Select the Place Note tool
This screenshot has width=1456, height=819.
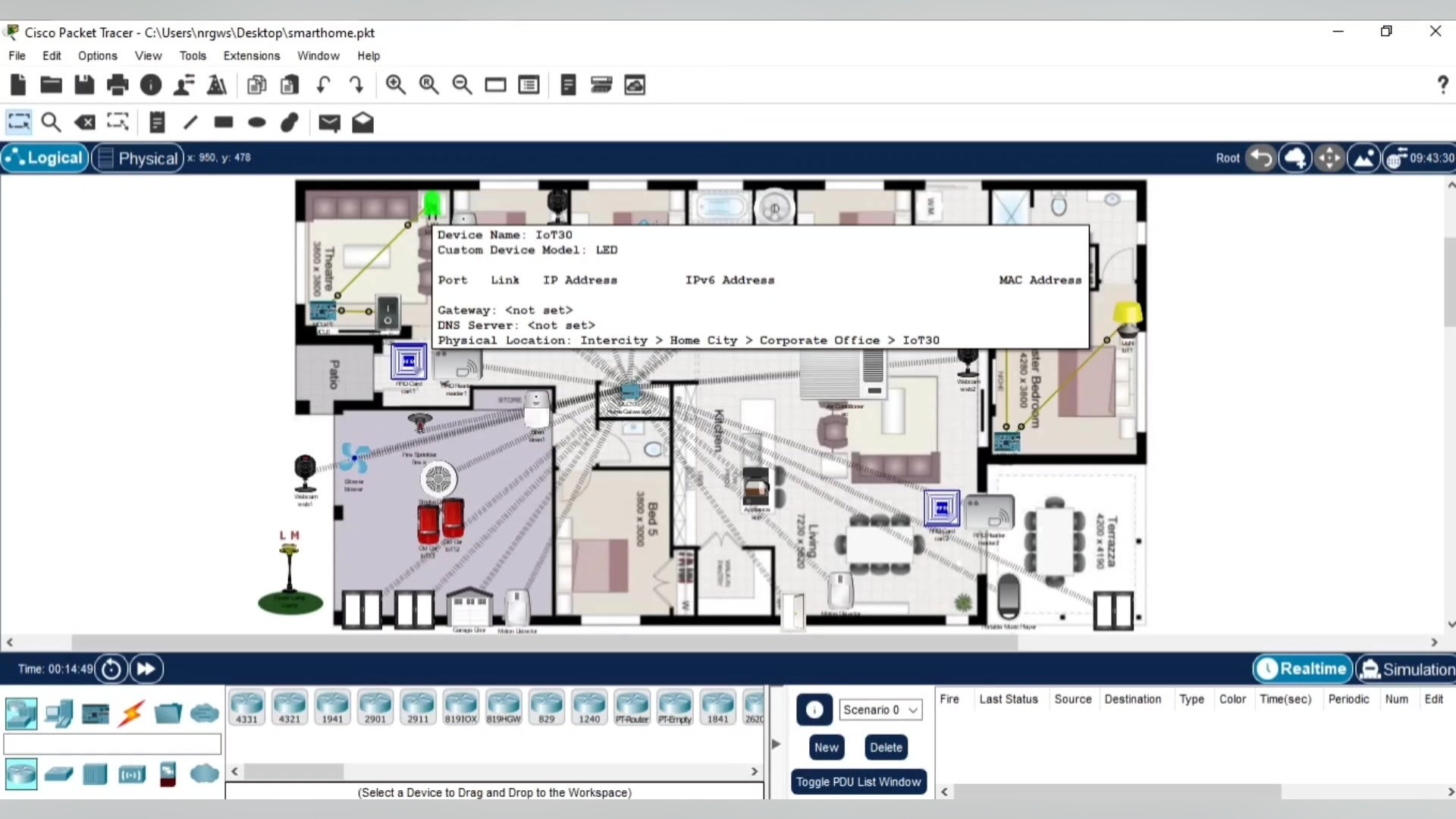click(157, 122)
